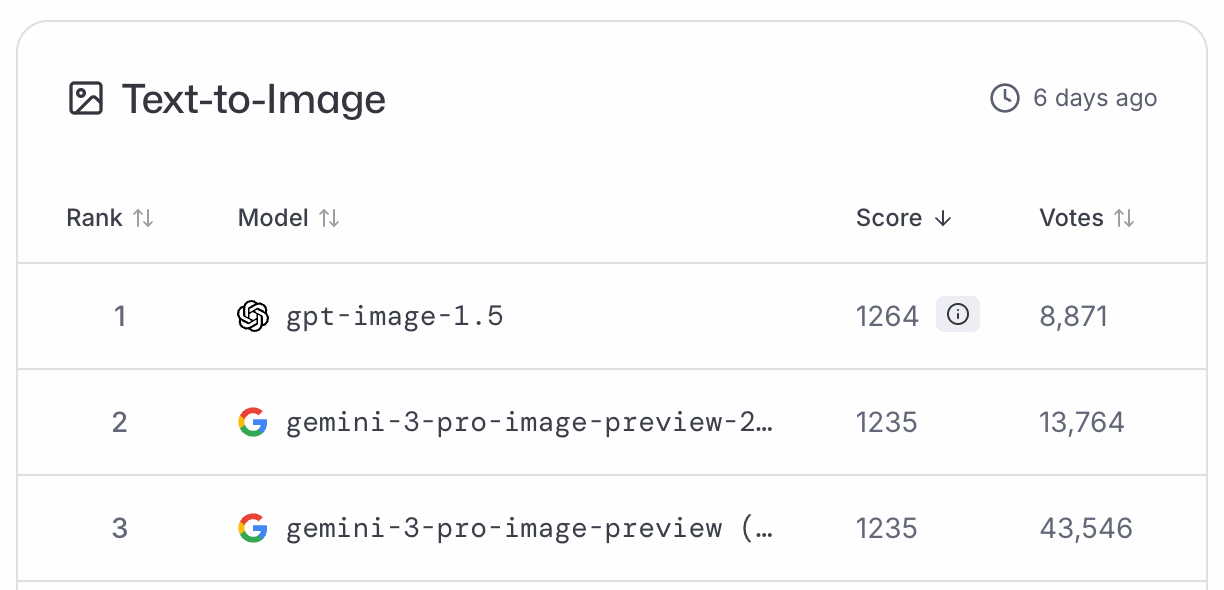The height and width of the screenshot is (590, 1224).
Task: Sort by Rank column header
Action: pos(95,218)
